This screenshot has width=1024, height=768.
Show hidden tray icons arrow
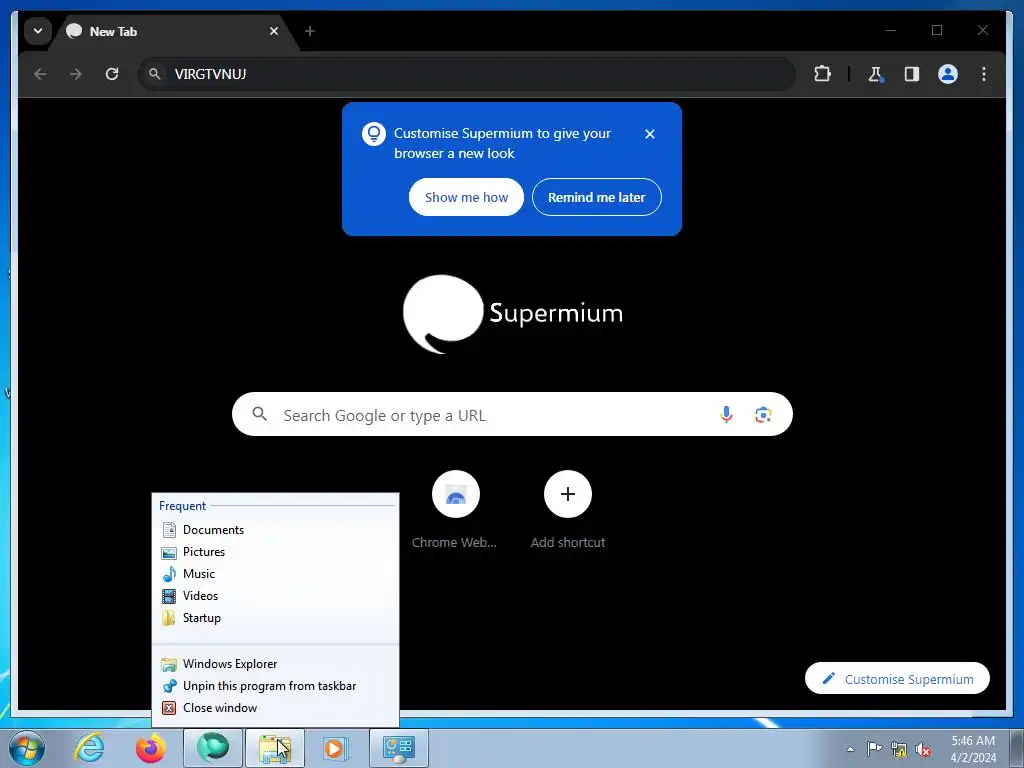pyautogui.click(x=850, y=749)
